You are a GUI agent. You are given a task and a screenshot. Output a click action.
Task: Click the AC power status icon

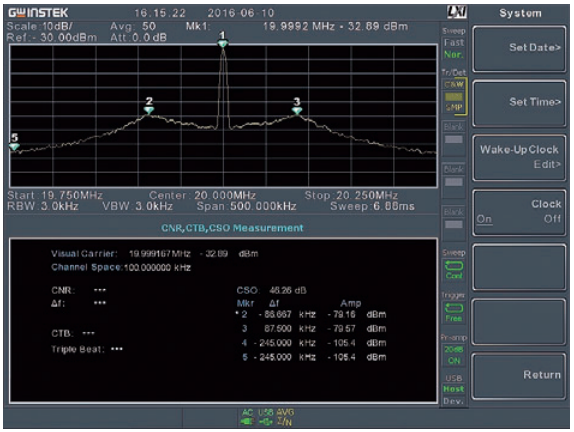247,417
